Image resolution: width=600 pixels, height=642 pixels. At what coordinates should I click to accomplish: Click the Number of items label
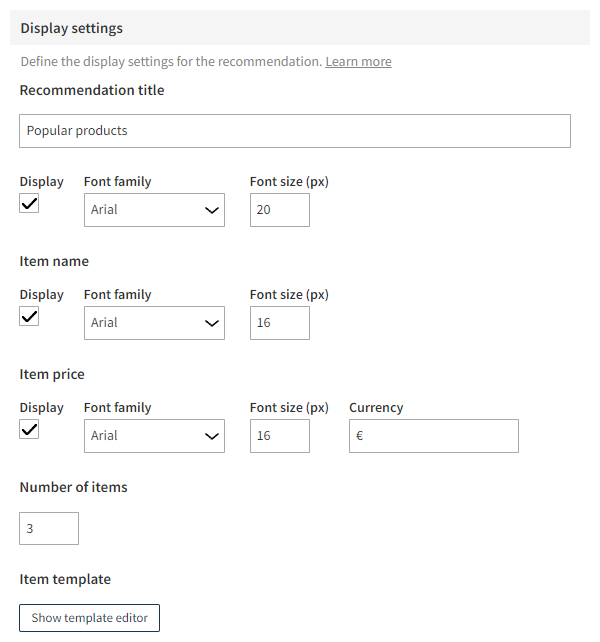point(73,488)
